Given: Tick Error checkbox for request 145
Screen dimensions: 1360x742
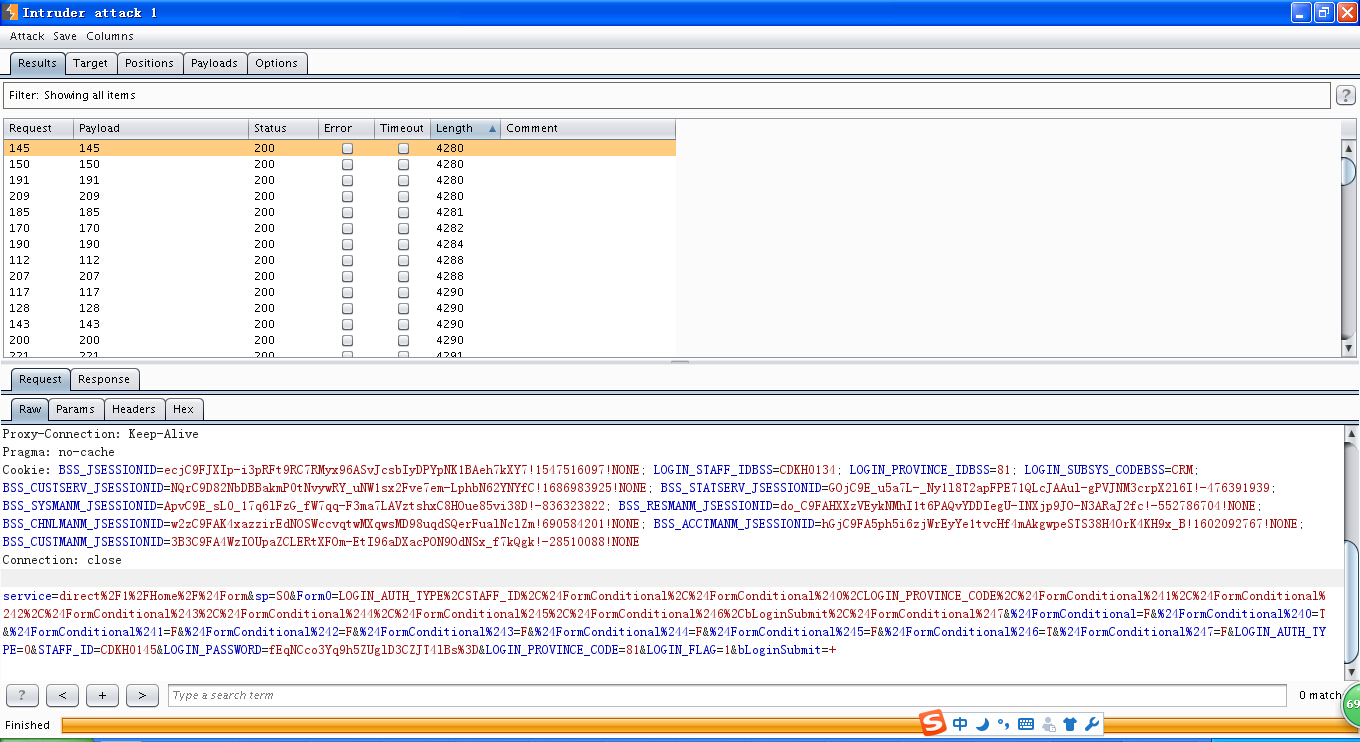Looking at the screenshot, I should tap(347, 148).
